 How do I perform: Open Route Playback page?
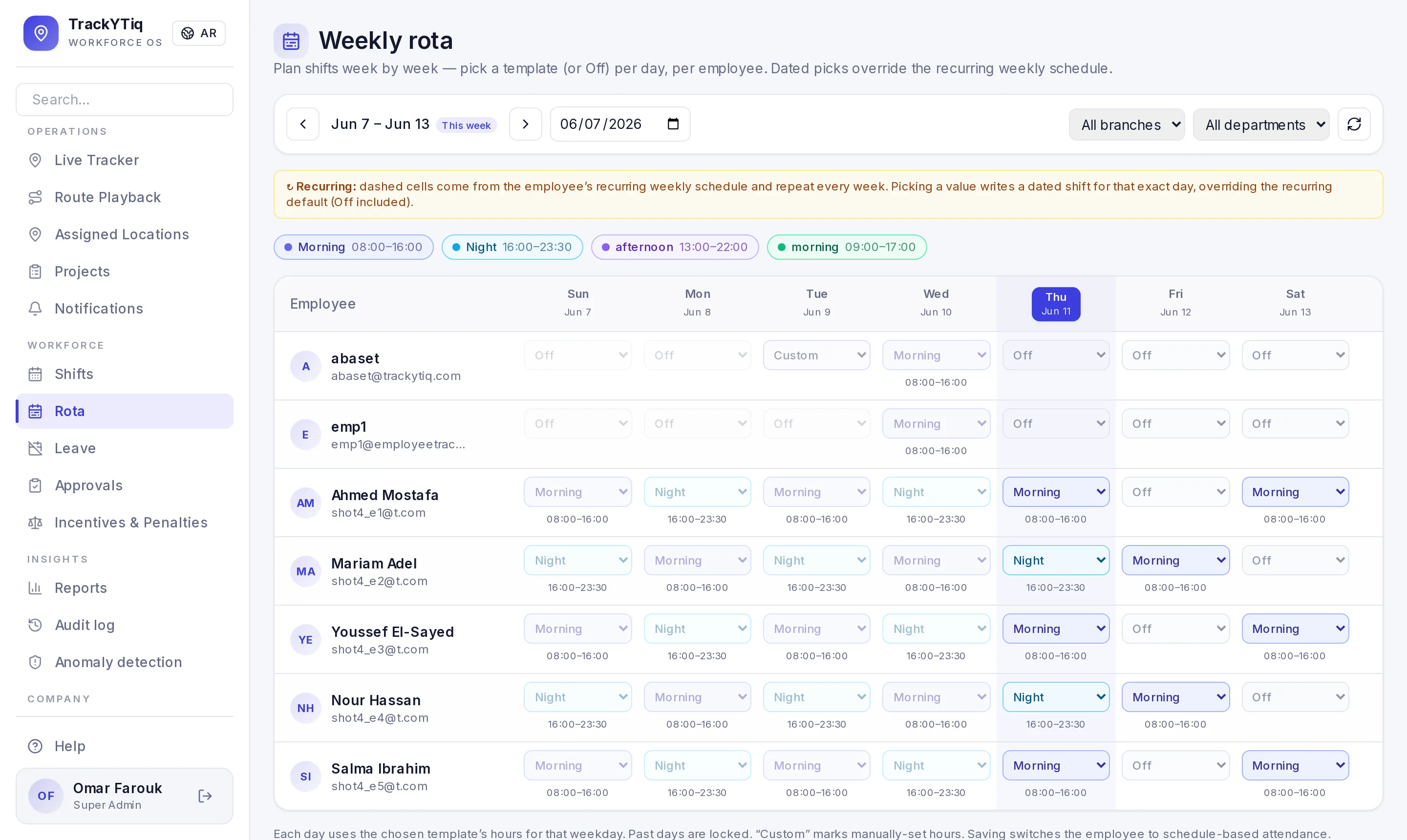click(x=125, y=197)
